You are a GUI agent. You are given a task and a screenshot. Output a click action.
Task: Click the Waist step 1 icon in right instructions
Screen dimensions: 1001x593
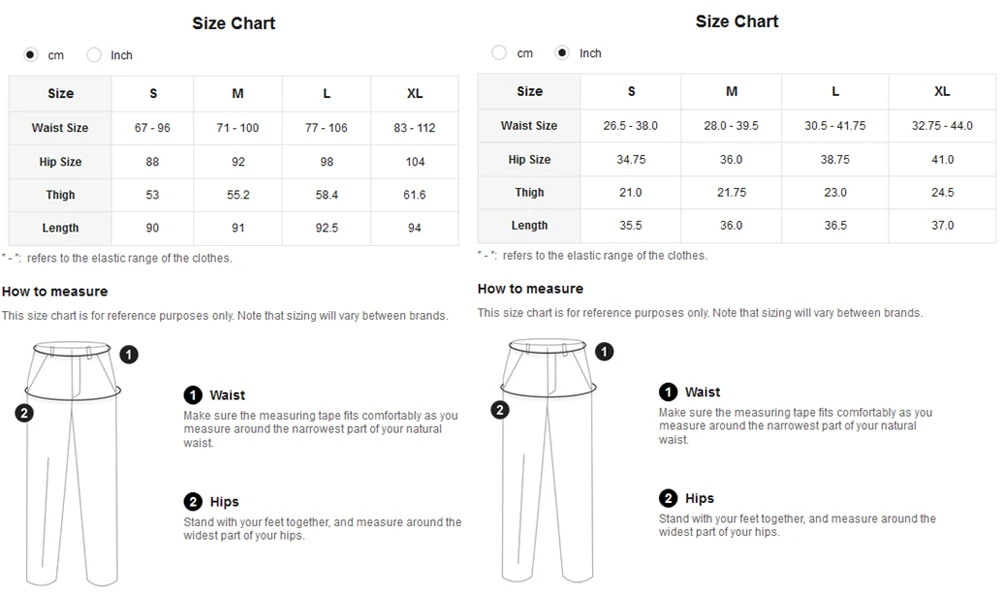668,392
